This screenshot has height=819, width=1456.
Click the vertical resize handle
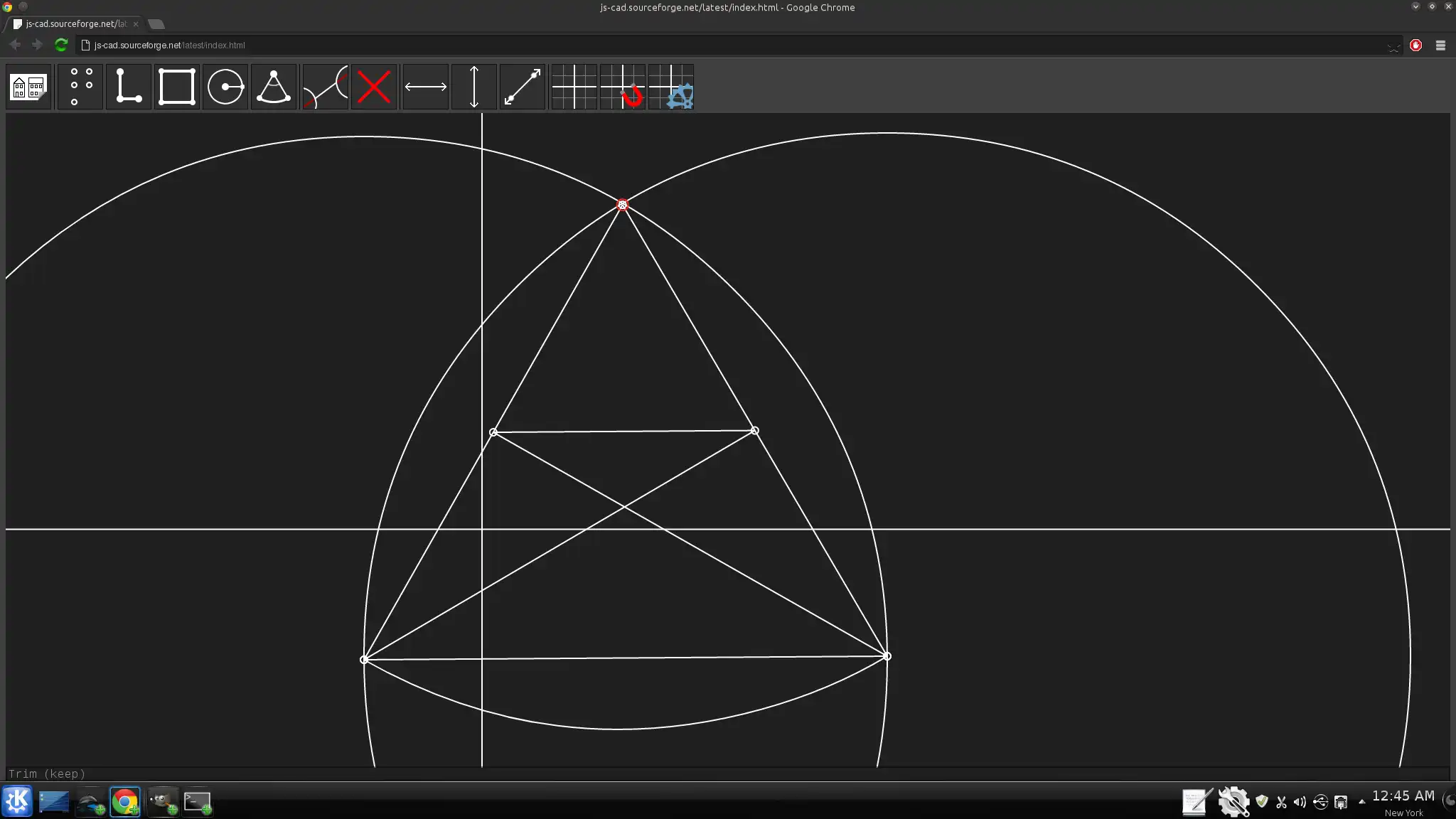tap(474, 87)
